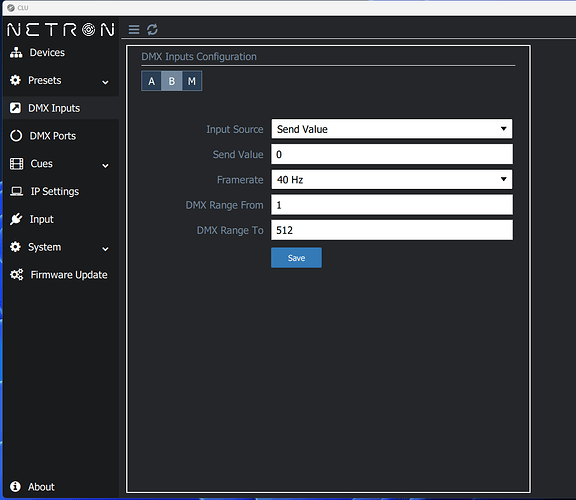Expand the Cues submenu chevron

[105, 166]
